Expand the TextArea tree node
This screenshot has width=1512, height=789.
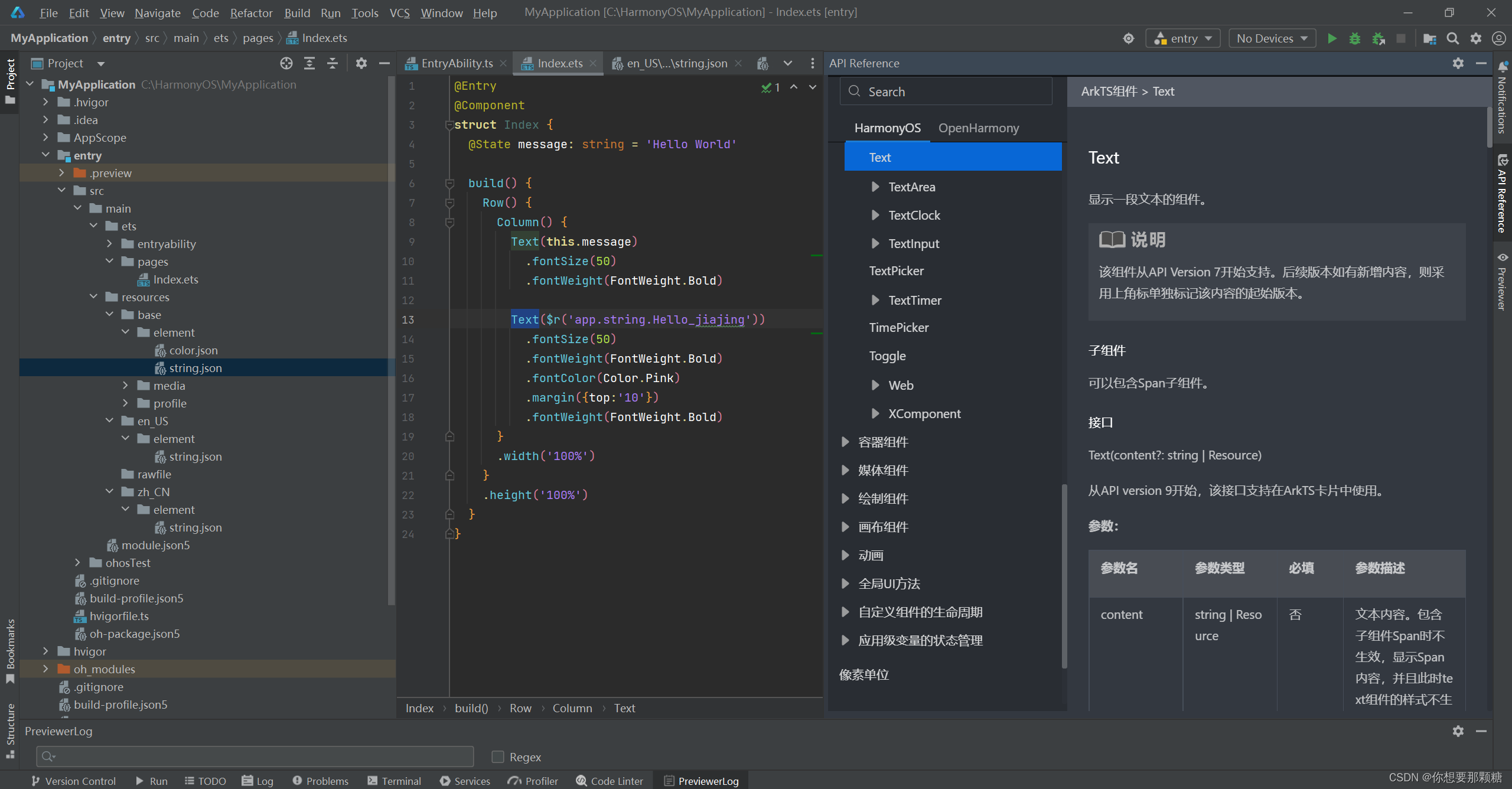coord(875,187)
